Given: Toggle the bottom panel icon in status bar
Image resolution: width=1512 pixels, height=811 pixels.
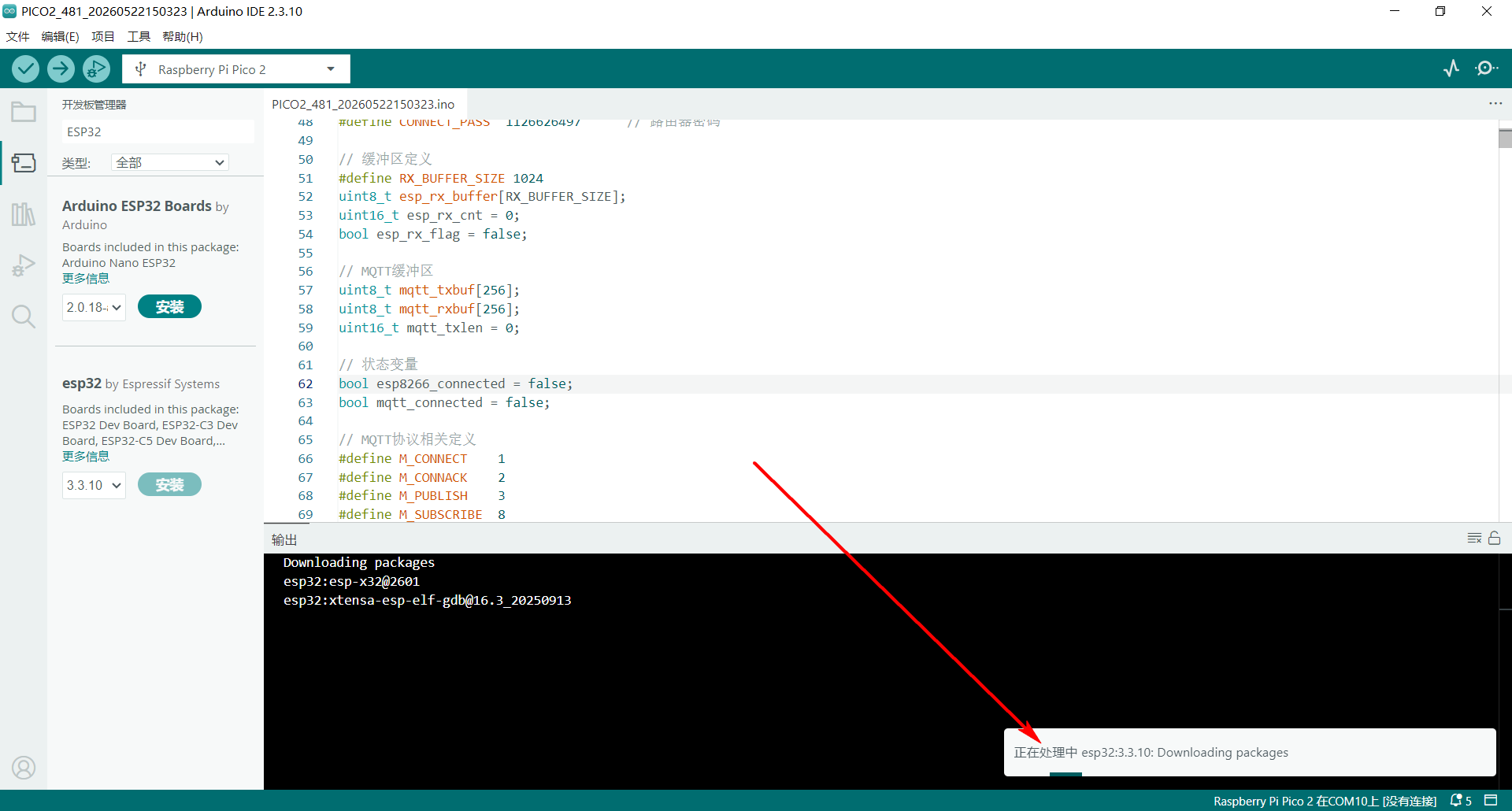Looking at the screenshot, I should tap(1491, 801).
